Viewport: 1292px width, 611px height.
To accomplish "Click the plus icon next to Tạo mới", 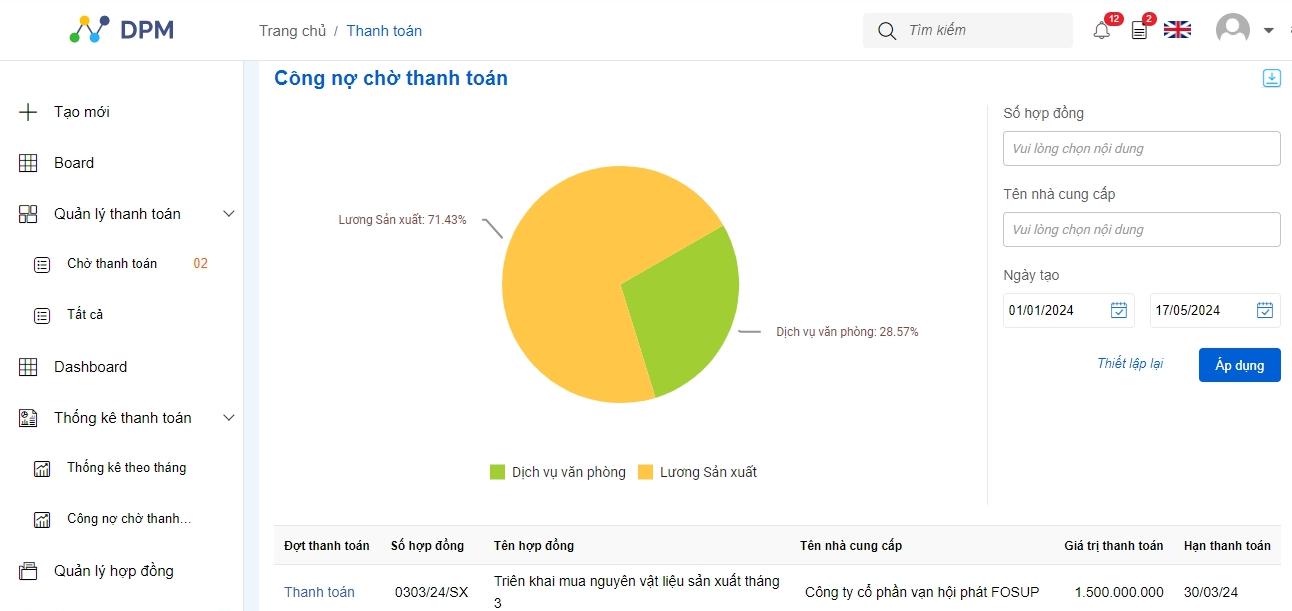I will [x=28, y=112].
